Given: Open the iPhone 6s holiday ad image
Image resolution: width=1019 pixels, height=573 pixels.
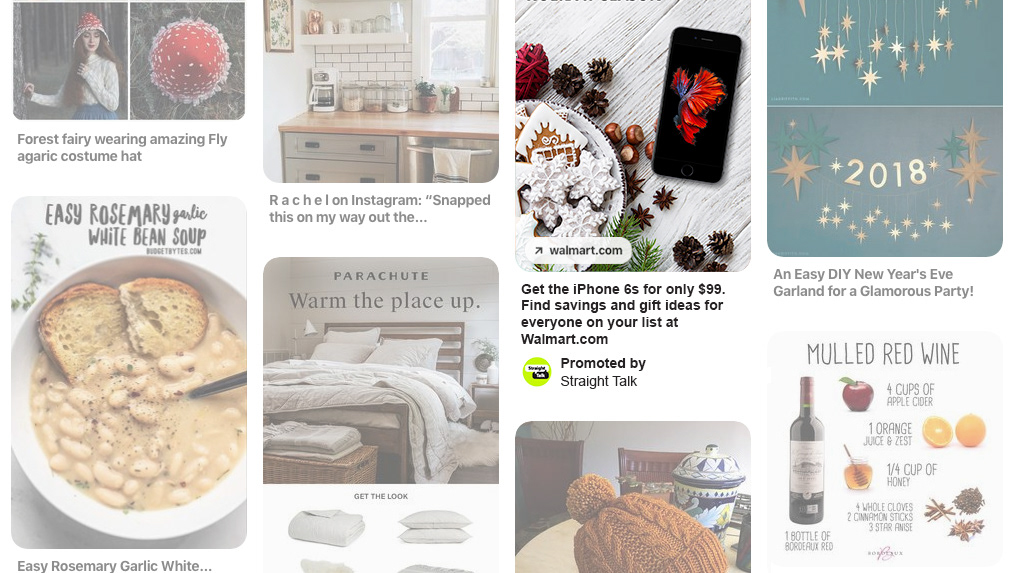Looking at the screenshot, I should (x=633, y=135).
